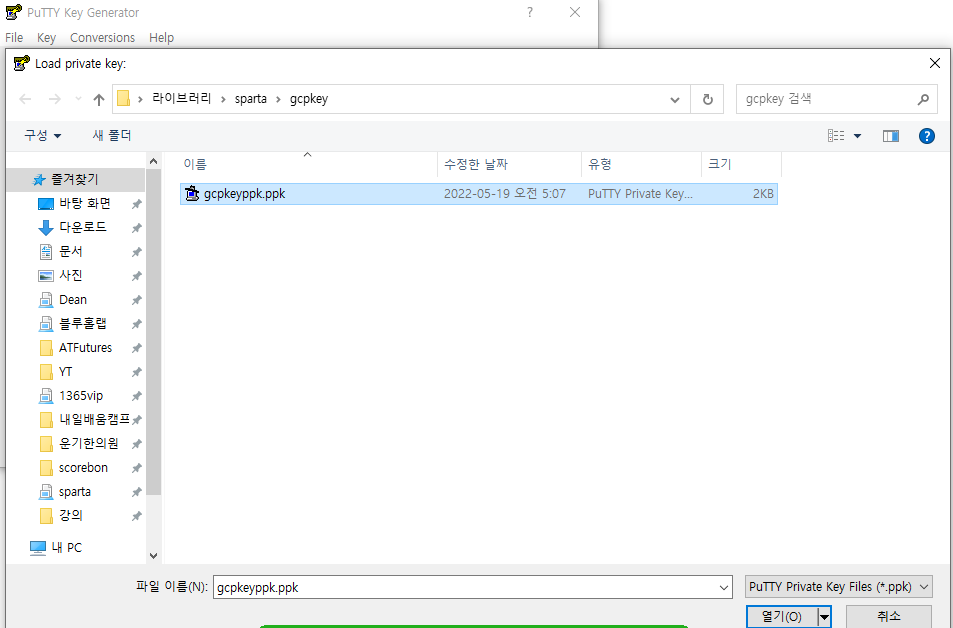Expand the 파일 이름 dropdown arrow
Image resolution: width=953 pixels, height=628 pixels.
pos(724,588)
